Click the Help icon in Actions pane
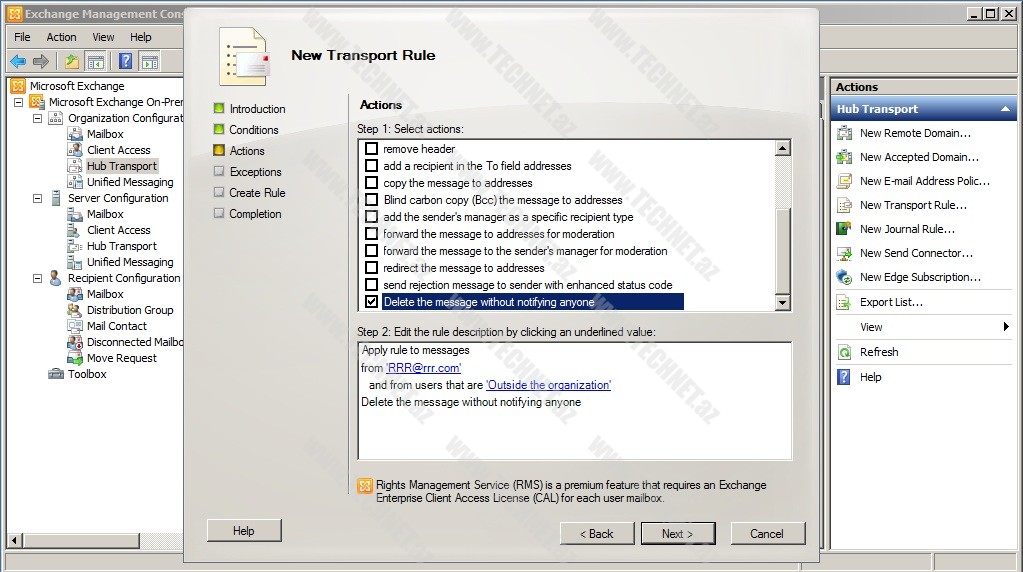This screenshot has width=1023, height=572. [844, 377]
